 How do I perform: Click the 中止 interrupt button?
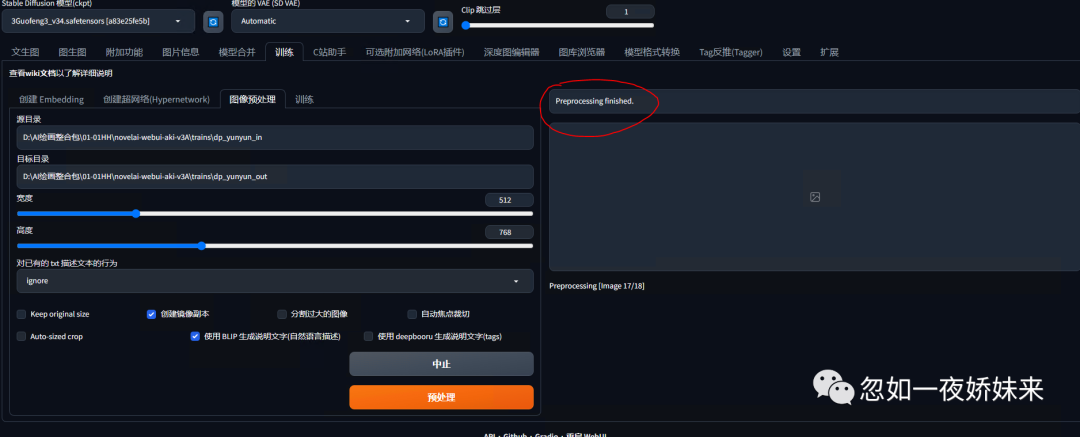pyautogui.click(x=442, y=364)
